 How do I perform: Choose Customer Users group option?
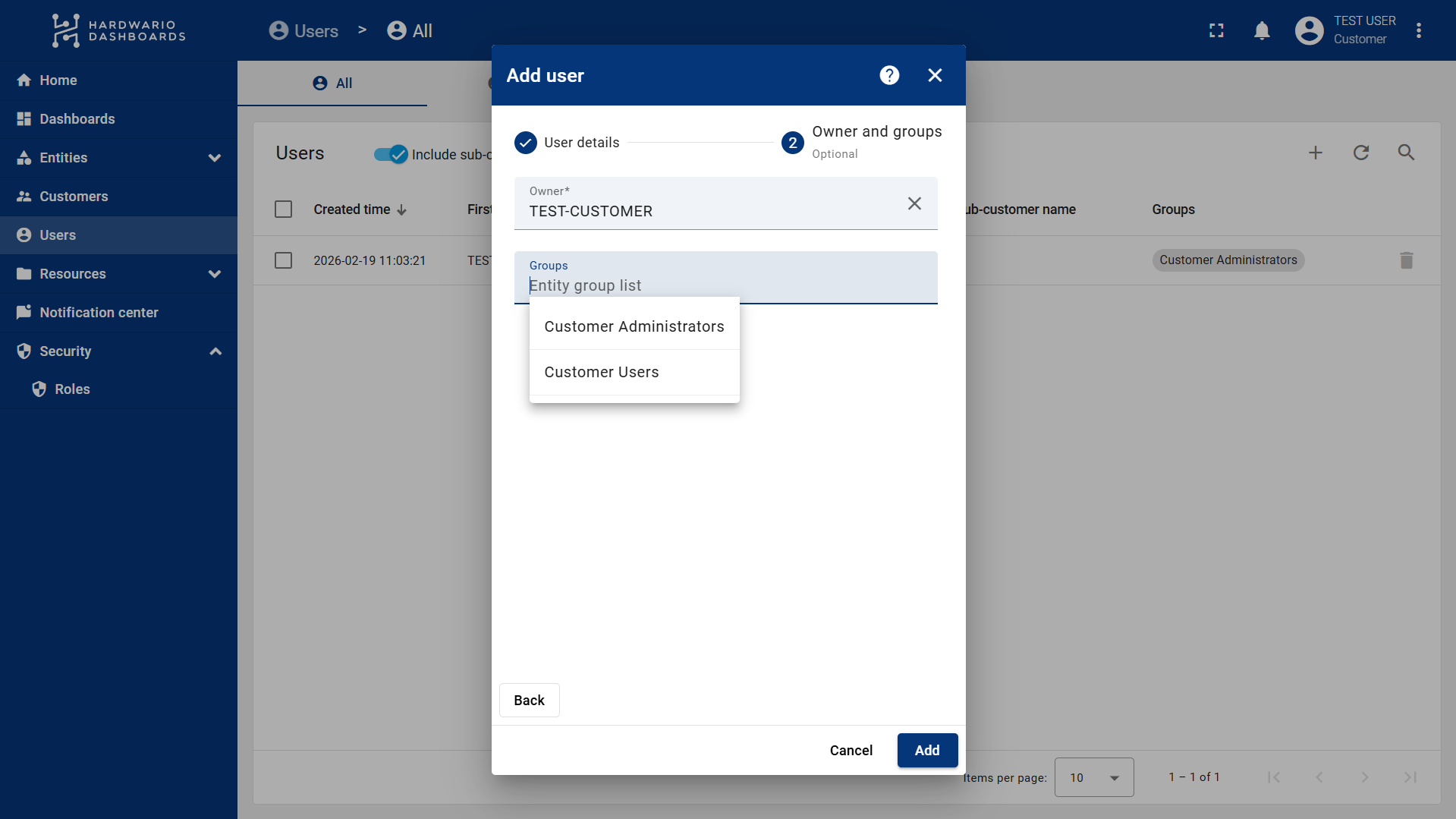click(602, 372)
